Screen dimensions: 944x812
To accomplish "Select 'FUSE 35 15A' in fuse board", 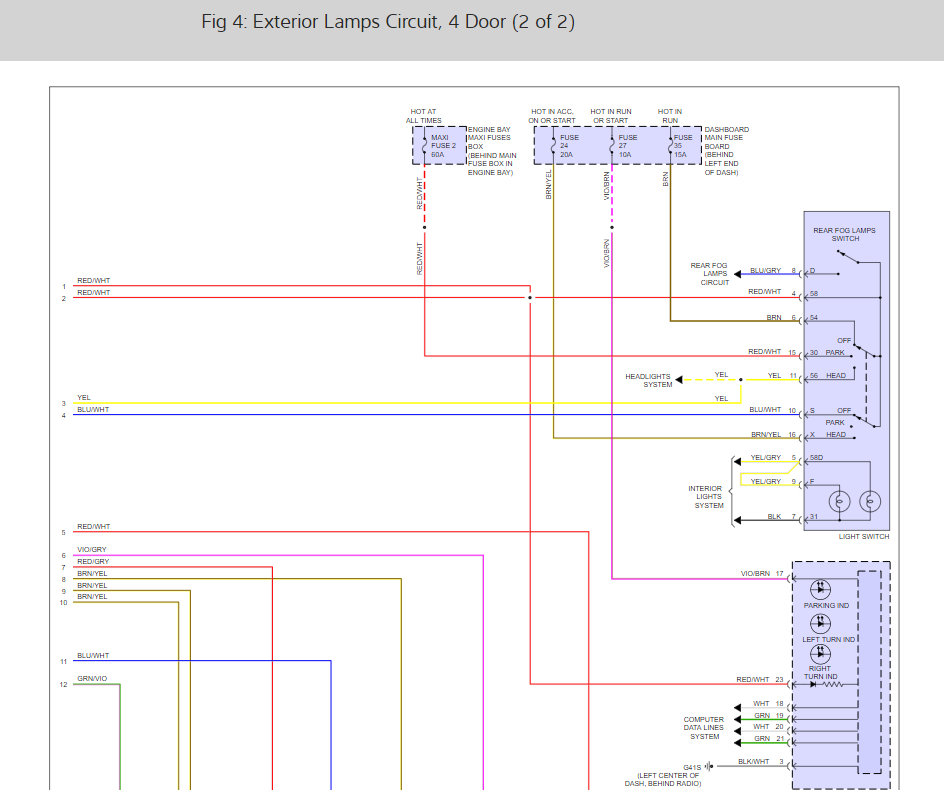I will pos(682,146).
